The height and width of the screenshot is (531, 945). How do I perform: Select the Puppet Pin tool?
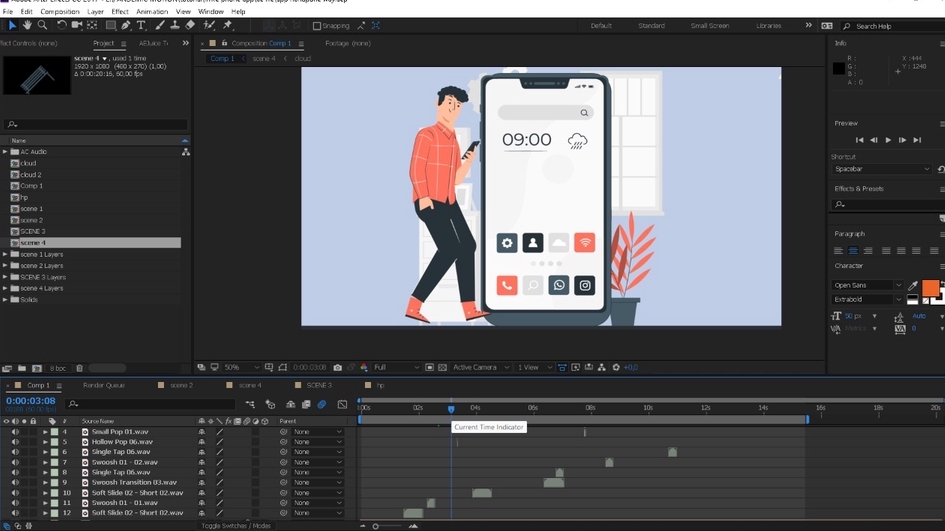click(x=228, y=25)
